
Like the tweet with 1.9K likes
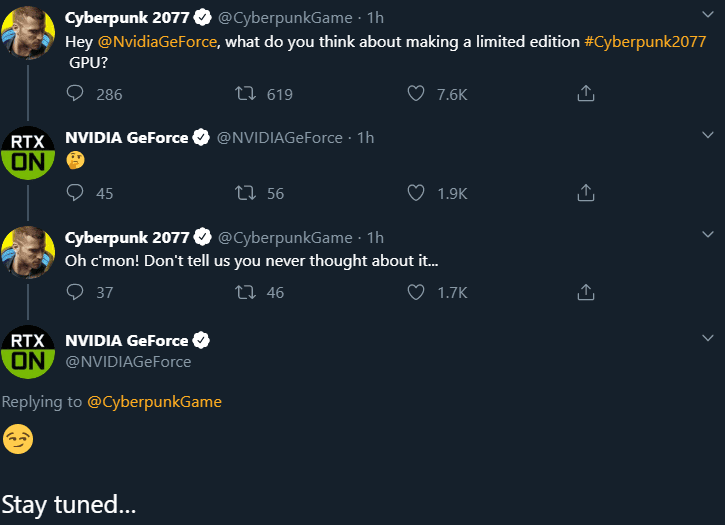417,193
